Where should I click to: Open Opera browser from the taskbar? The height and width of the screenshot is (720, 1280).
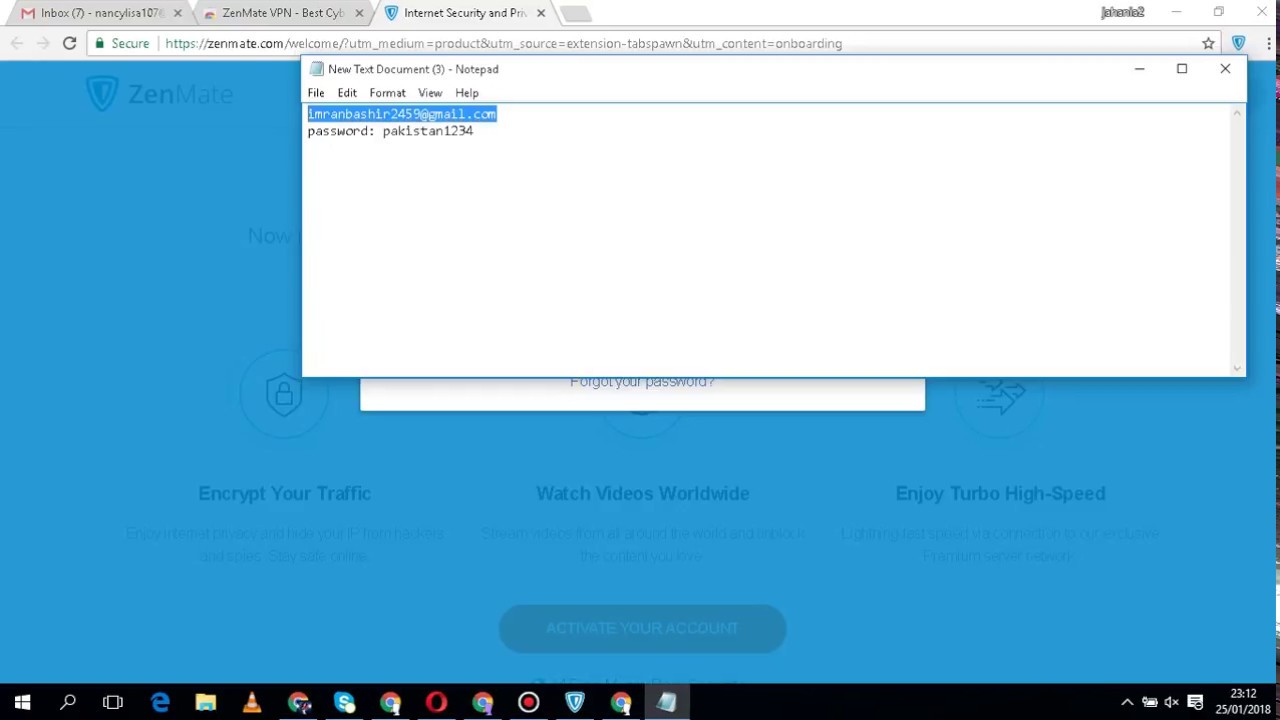tap(436, 702)
